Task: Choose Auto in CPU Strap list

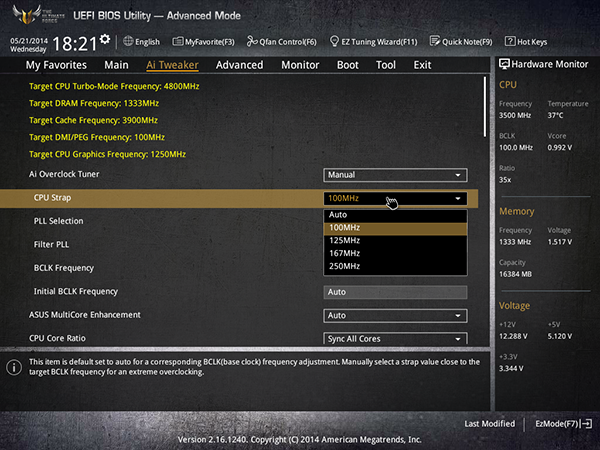Action: pyautogui.click(x=395, y=215)
